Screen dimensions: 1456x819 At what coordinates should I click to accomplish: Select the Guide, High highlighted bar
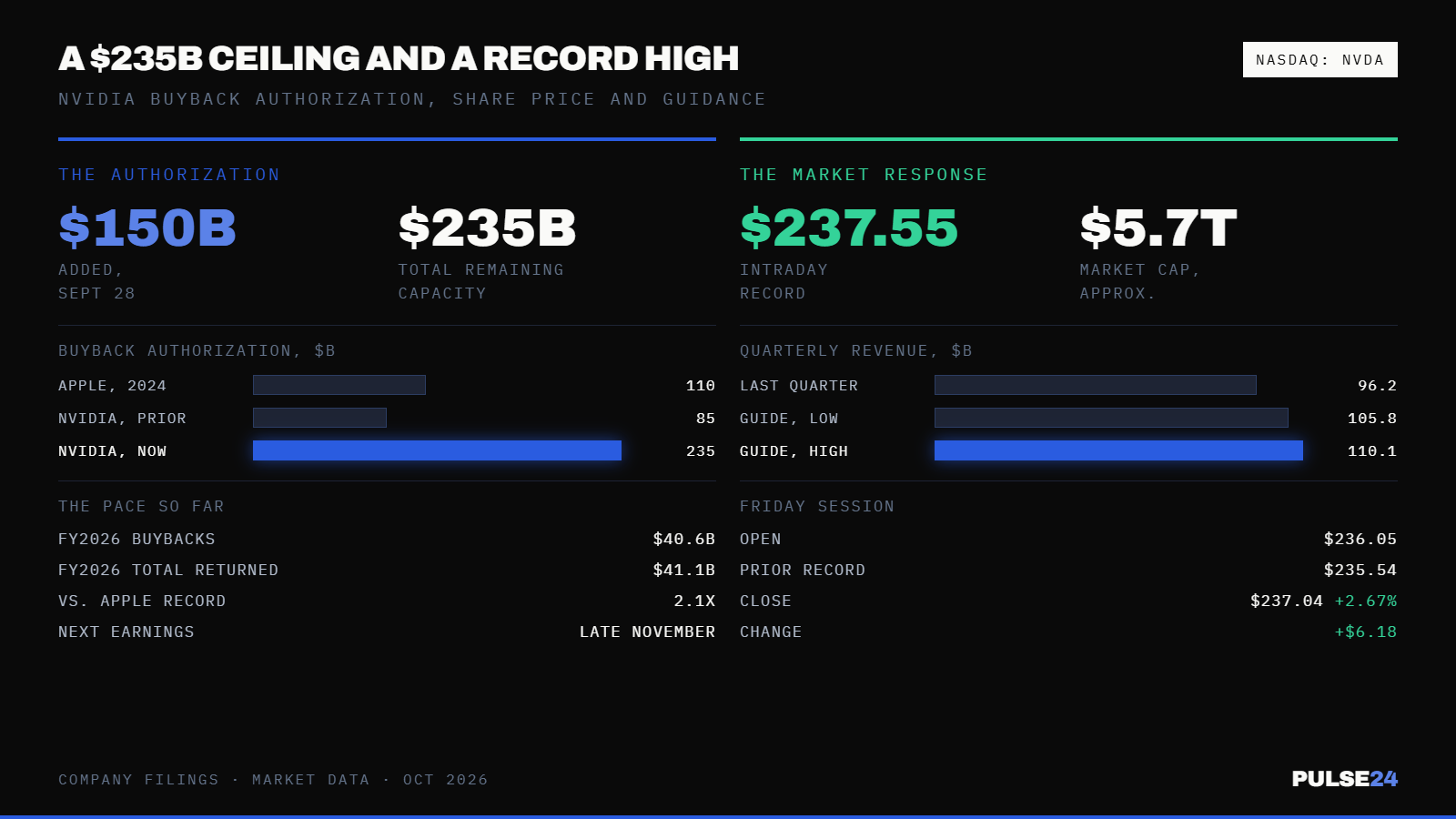click(x=1118, y=450)
